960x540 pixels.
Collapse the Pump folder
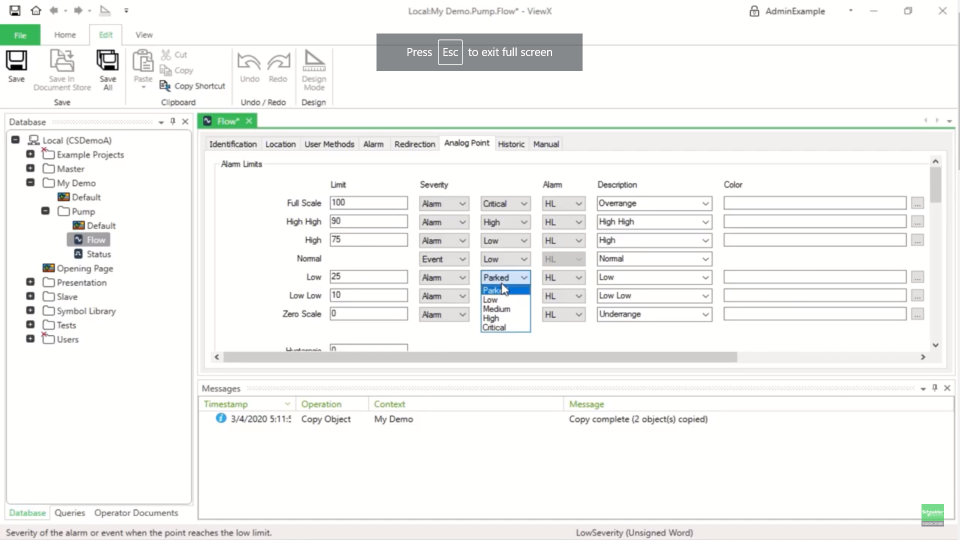click(45, 211)
